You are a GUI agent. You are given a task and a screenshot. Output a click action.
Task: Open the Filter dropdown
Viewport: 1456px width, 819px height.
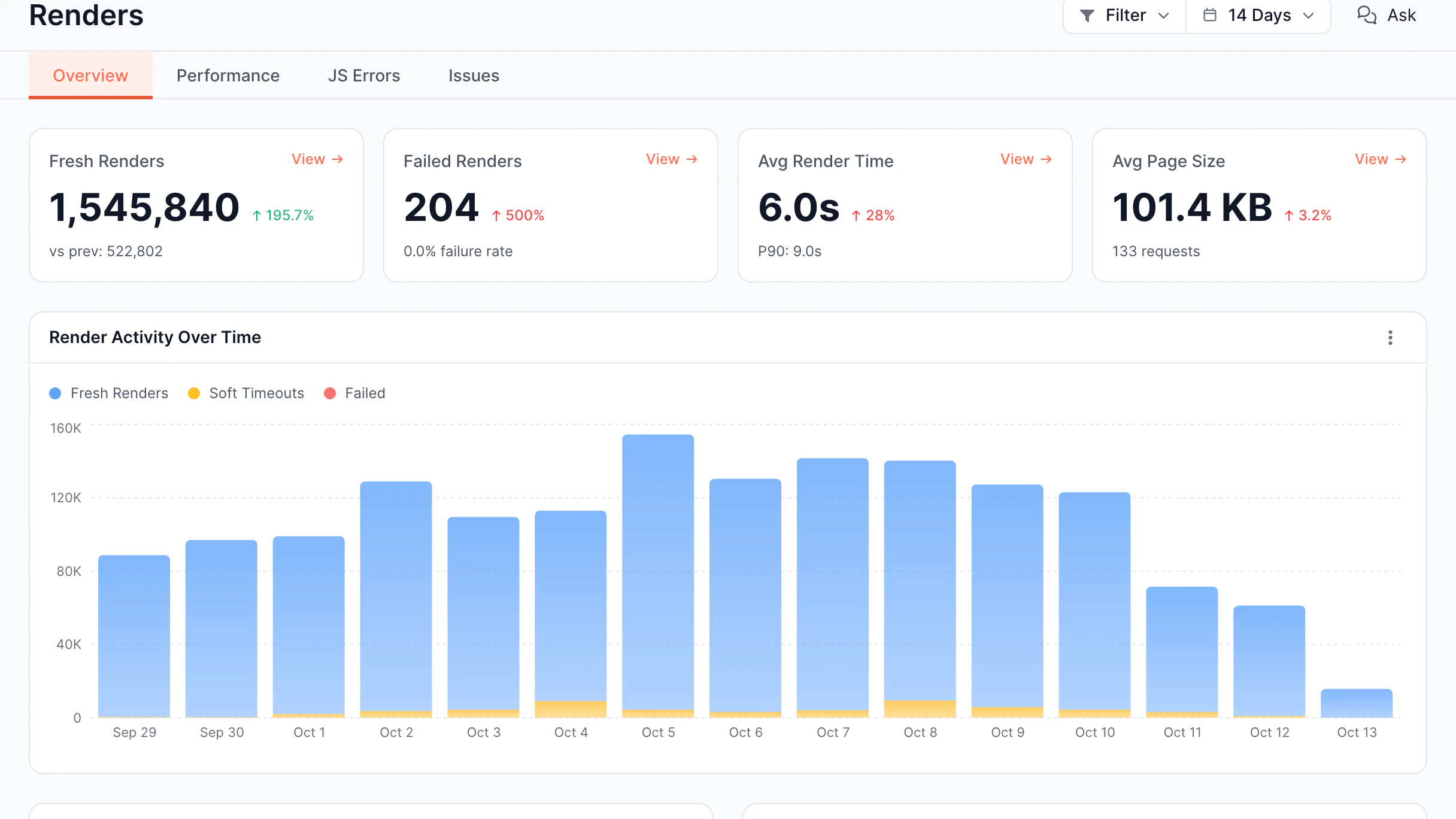(x=1124, y=16)
